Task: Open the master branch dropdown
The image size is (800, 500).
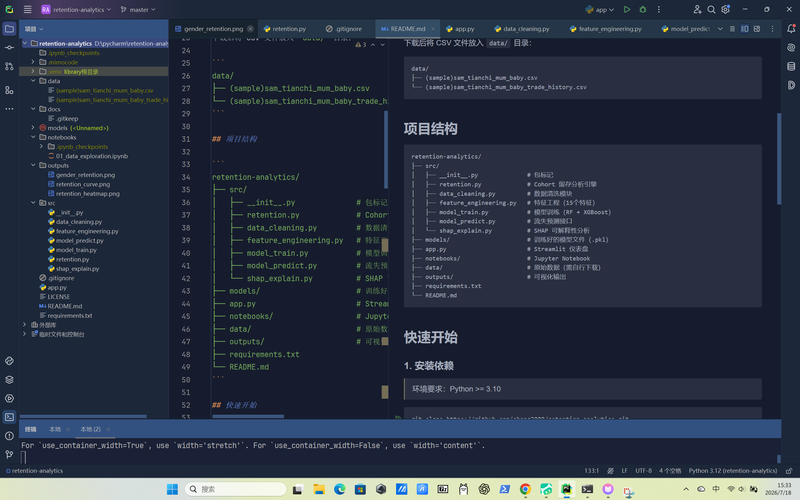Action: tap(138, 9)
